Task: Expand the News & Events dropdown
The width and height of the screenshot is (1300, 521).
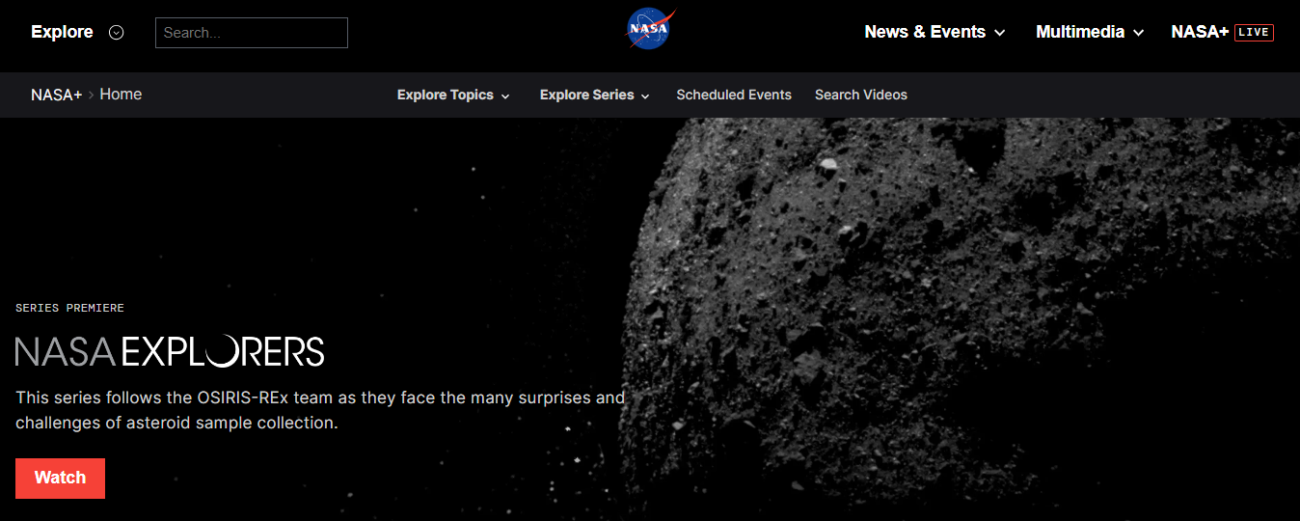Action: point(934,32)
